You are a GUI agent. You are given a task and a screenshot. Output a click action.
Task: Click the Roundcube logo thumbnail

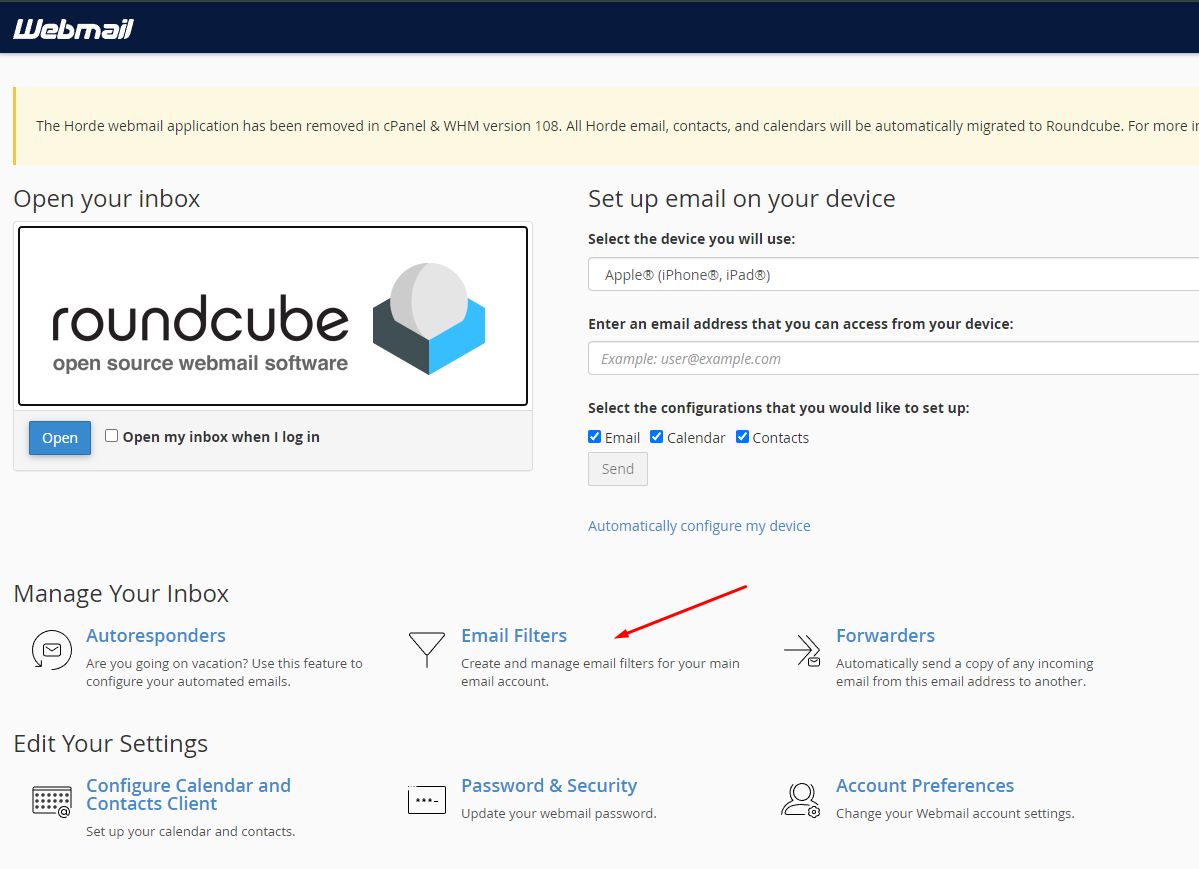pyautogui.click(x=273, y=316)
